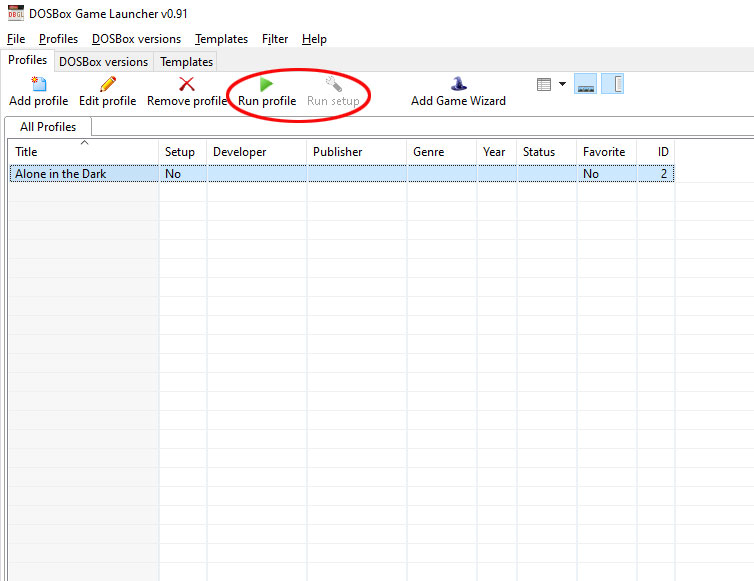Switch to the DOSBox versions tab
This screenshot has width=754, height=581.
[103, 62]
